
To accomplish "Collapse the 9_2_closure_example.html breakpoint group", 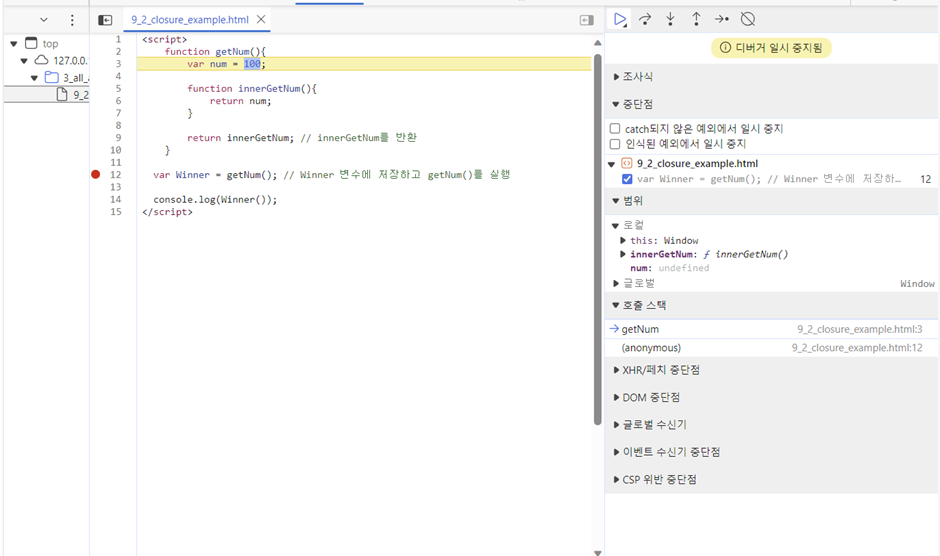I will tap(611, 164).
